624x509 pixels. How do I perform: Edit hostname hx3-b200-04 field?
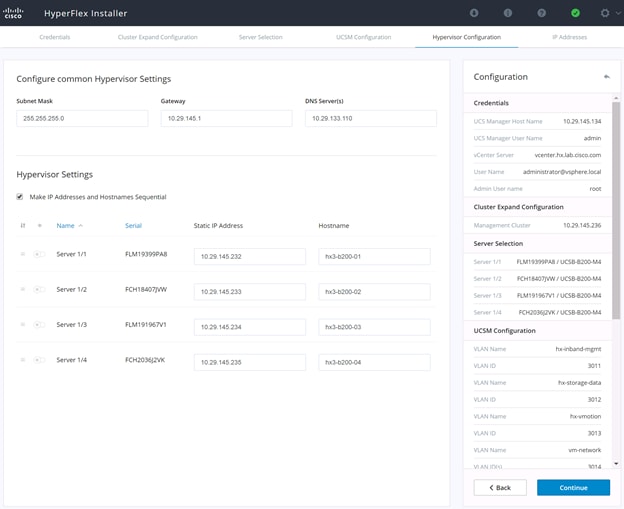tap(374, 363)
